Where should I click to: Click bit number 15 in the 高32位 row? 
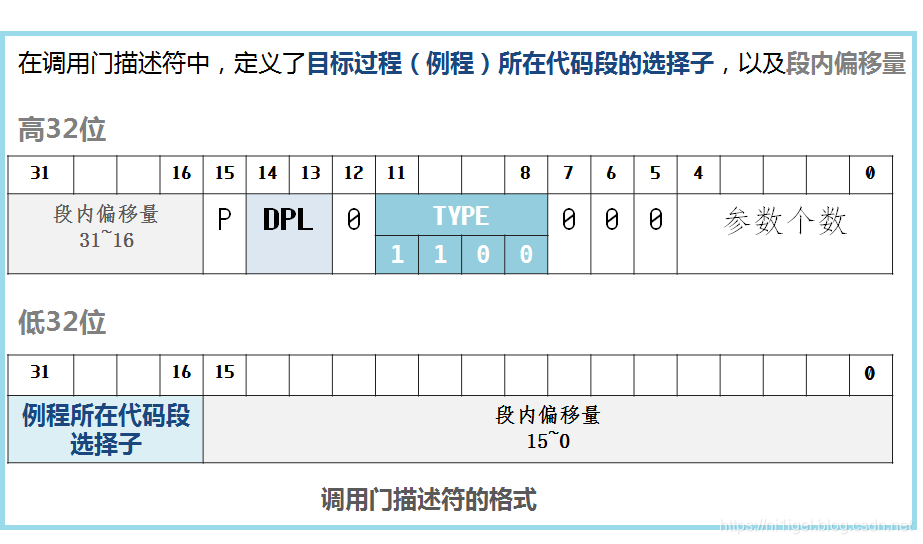coord(224,174)
